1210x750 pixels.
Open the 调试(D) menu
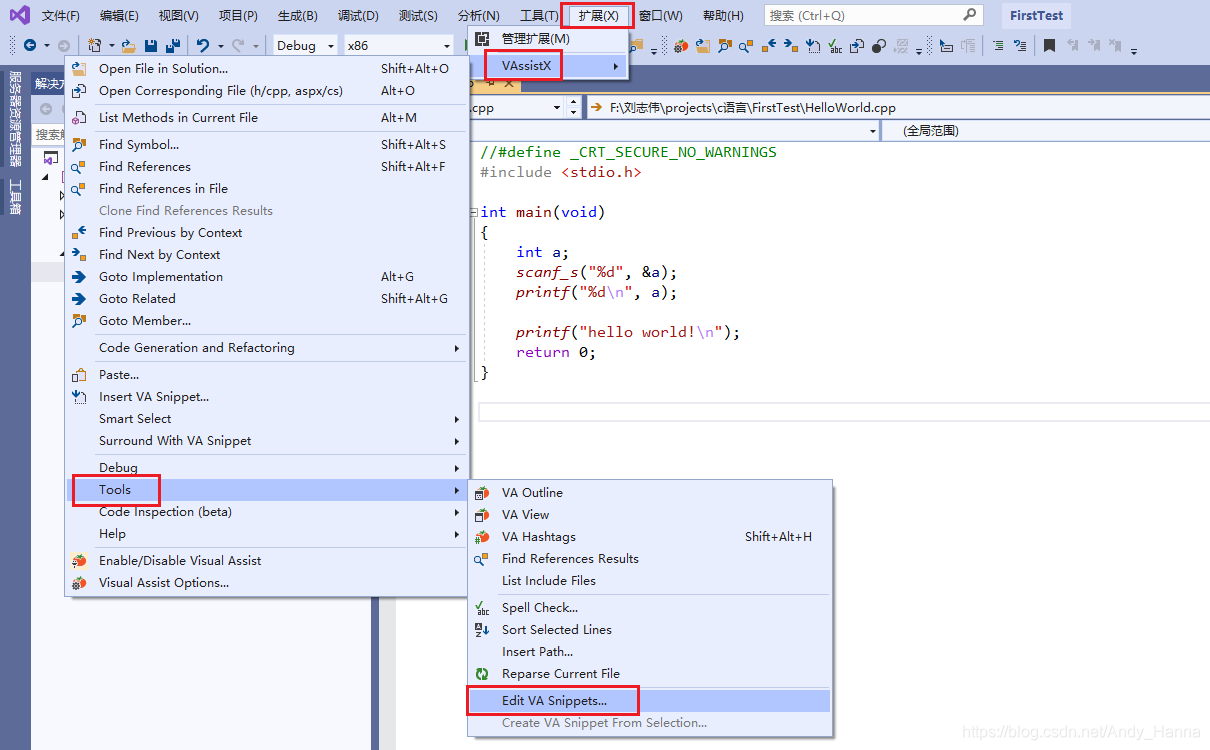pyautogui.click(x=358, y=16)
